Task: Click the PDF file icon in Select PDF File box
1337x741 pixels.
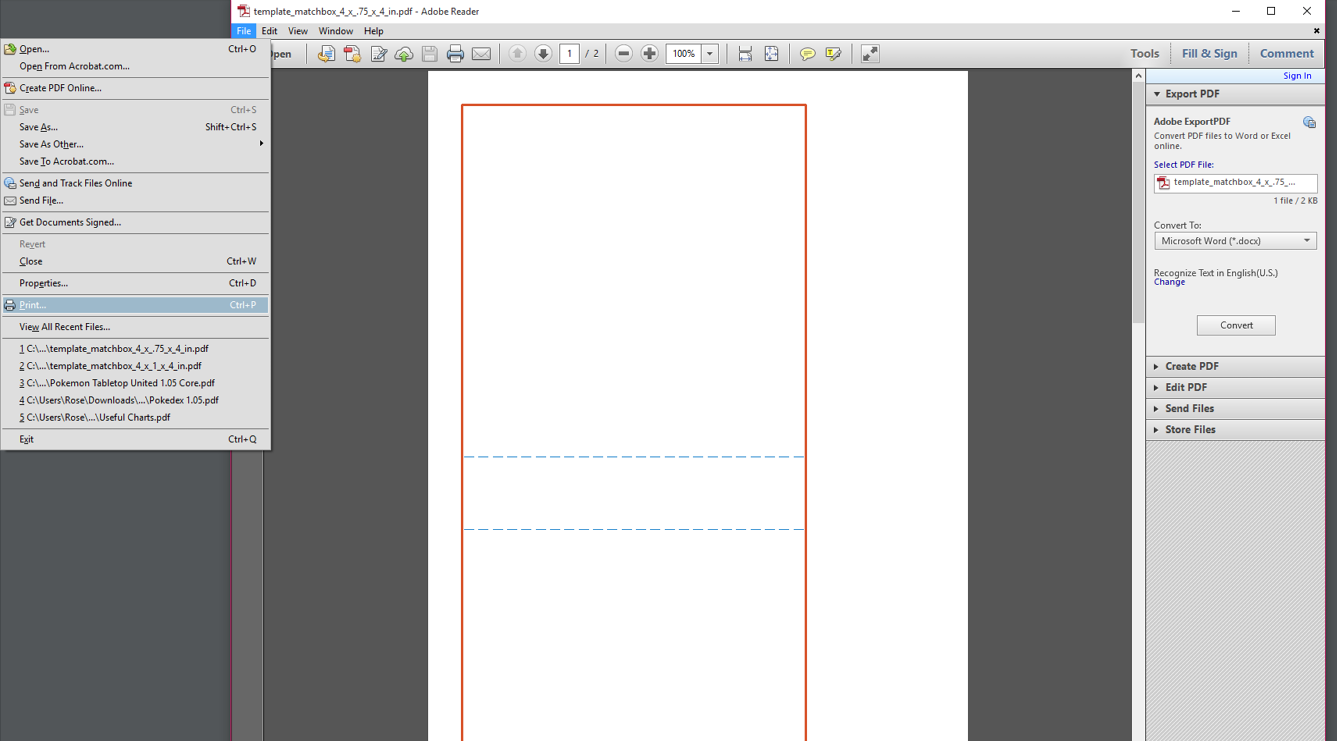Action: point(1163,183)
